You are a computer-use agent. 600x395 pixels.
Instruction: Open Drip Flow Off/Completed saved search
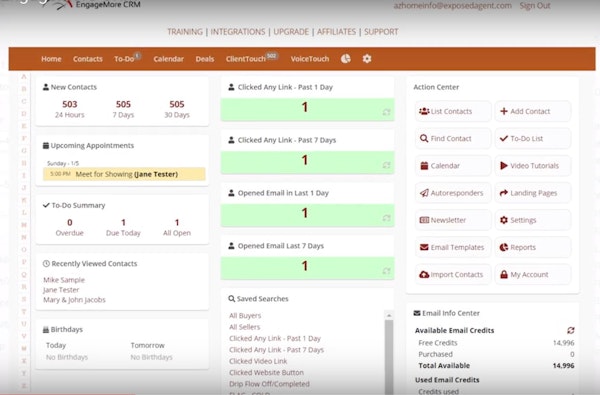(269, 384)
